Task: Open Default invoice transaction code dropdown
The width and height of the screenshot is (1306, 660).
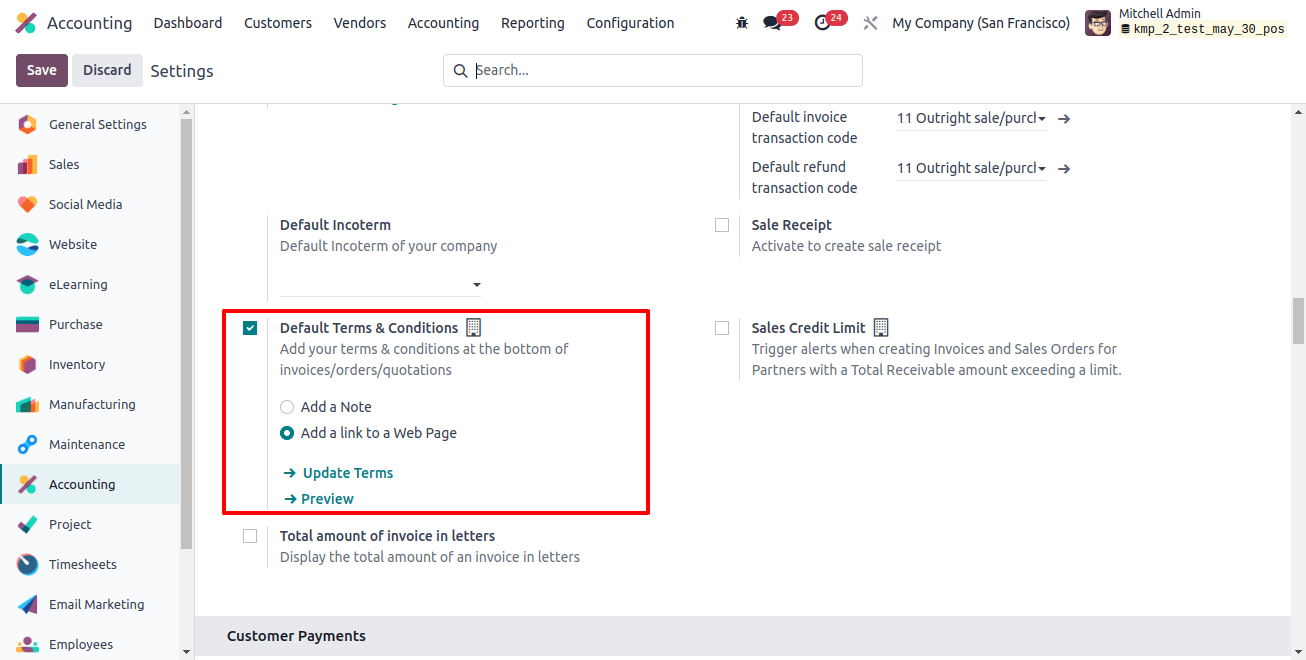Action: click(971, 118)
